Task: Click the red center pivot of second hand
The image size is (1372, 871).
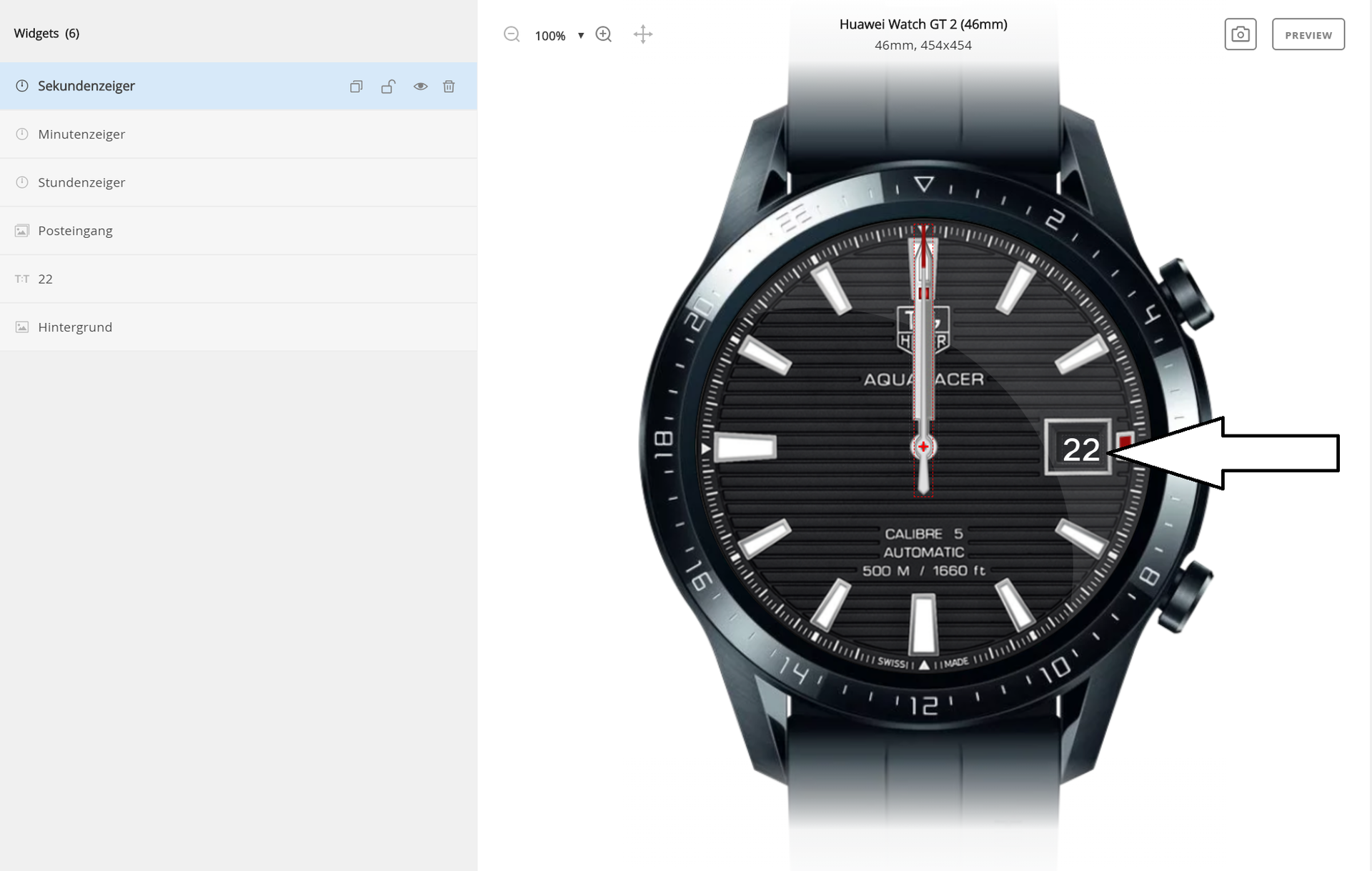Action: point(923,447)
